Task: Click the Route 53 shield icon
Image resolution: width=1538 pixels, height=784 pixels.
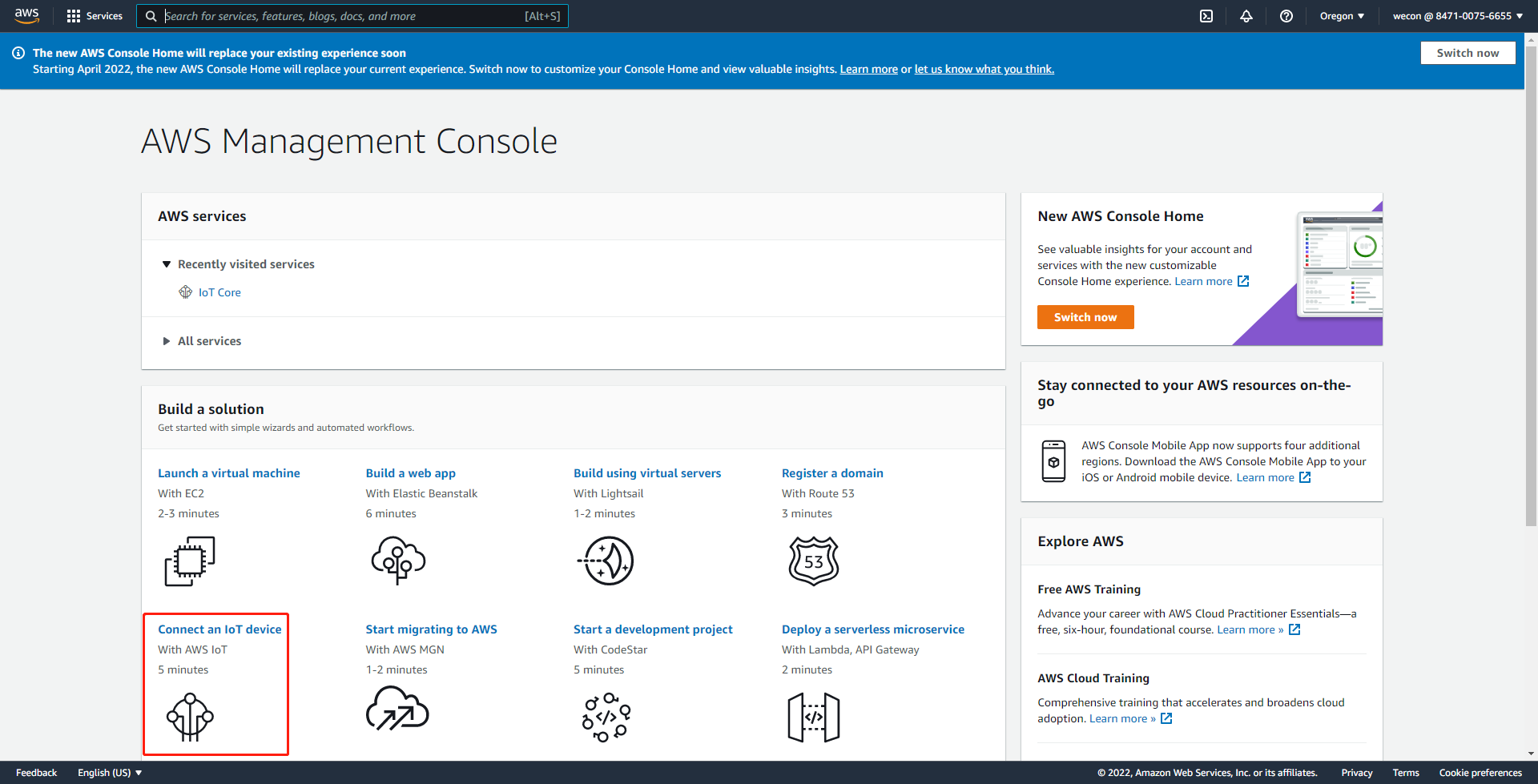Action: 813,561
